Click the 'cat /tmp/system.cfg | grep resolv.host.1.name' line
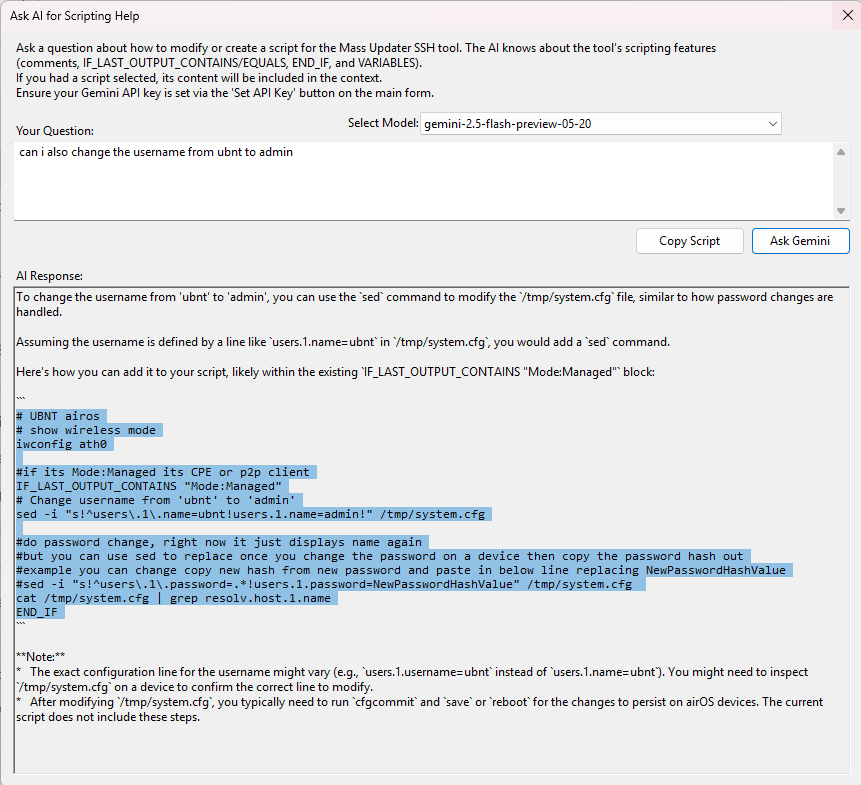This screenshot has width=861, height=785. (x=173, y=598)
